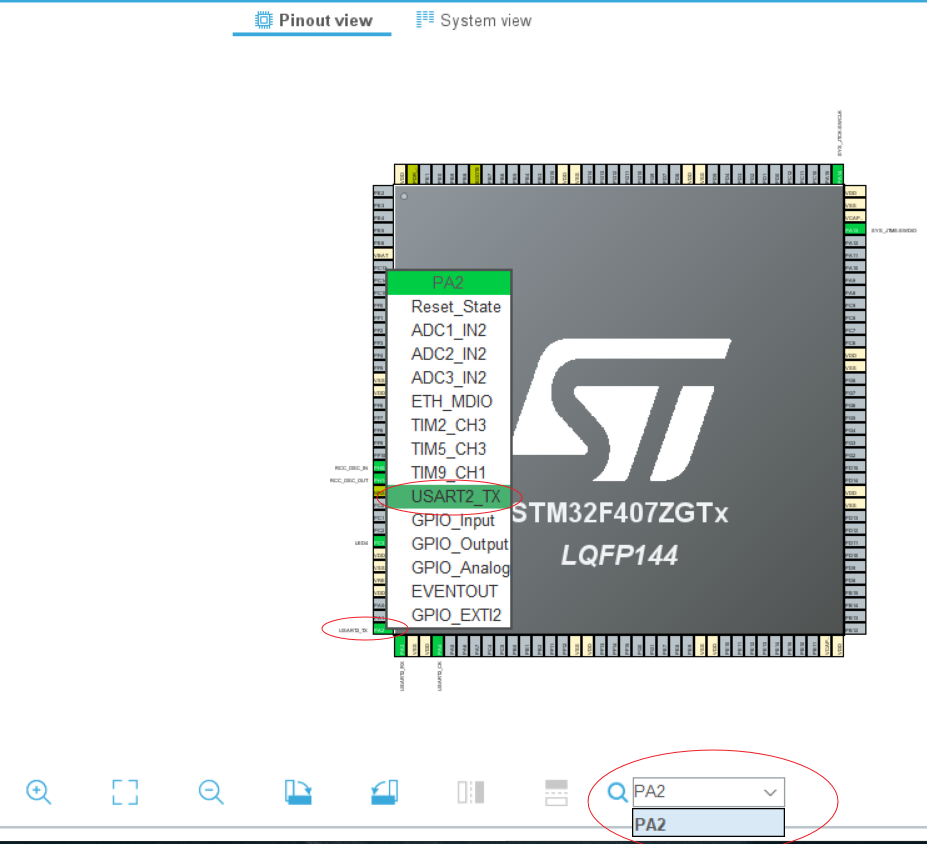Image resolution: width=927 pixels, height=844 pixels.
Task: Click the horizontal split view icon
Action: click(556, 792)
